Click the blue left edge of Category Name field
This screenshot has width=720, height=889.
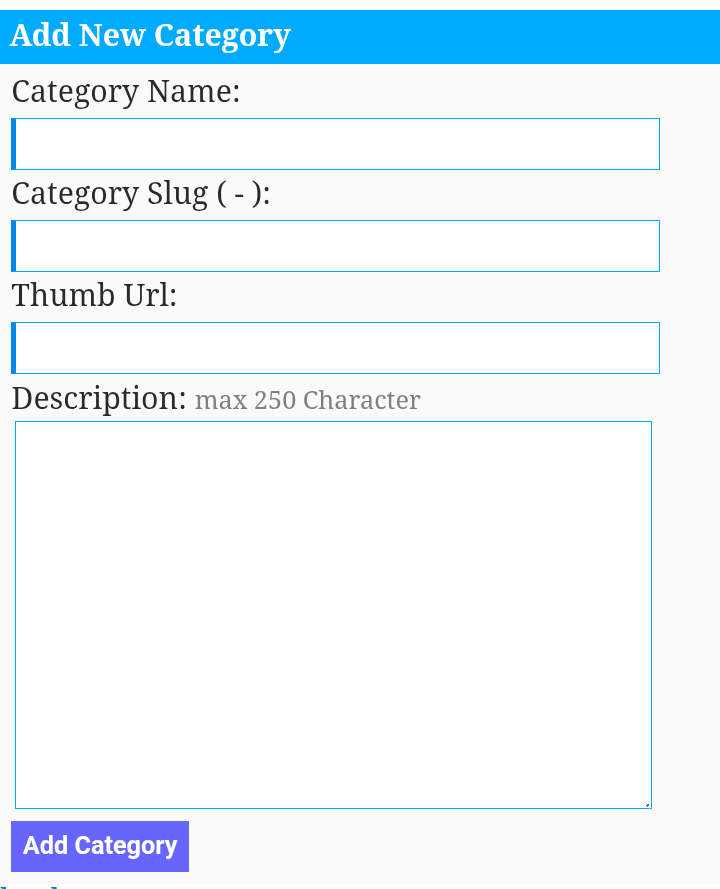14,144
